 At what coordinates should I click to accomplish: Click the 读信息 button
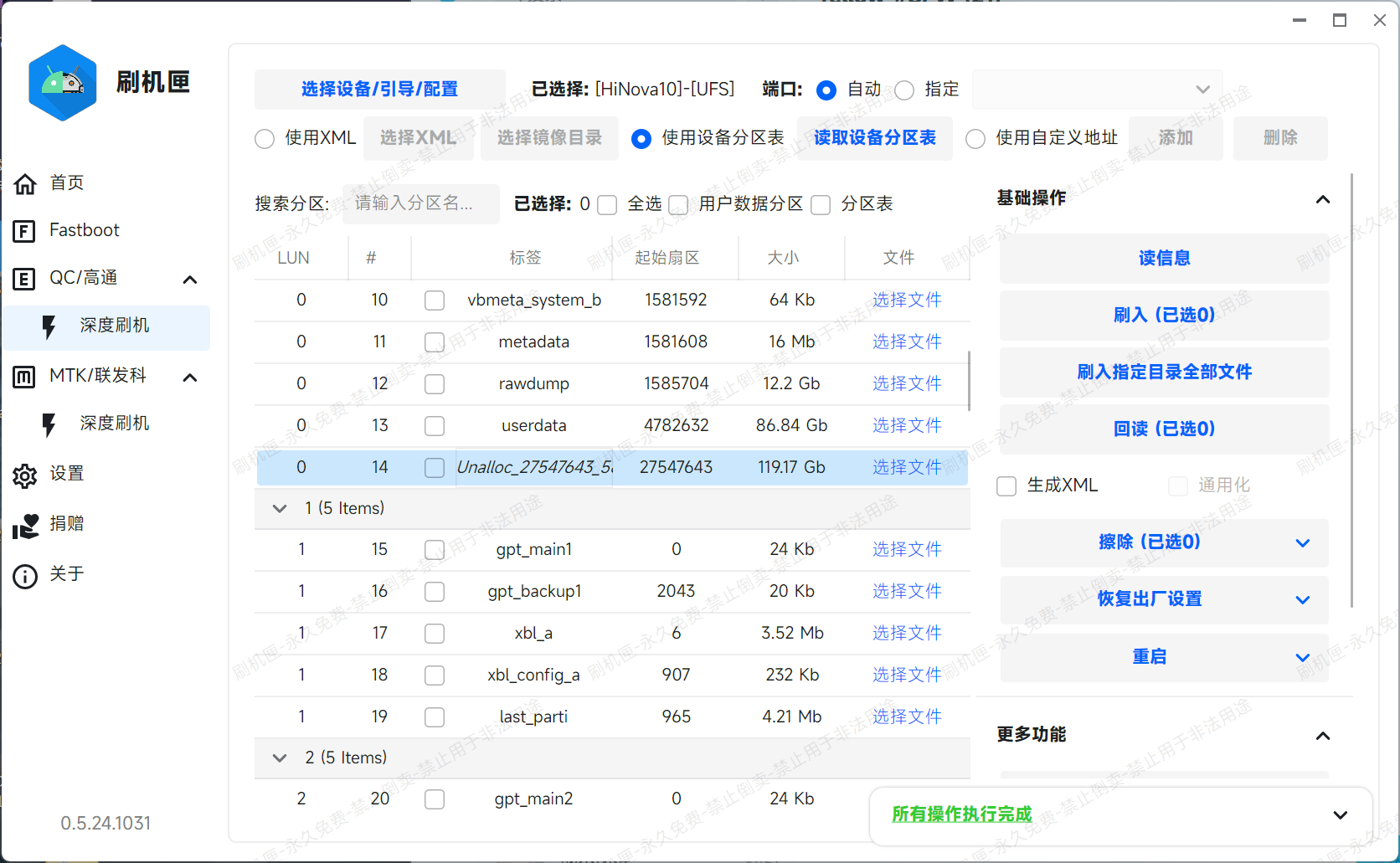[x=1164, y=258]
